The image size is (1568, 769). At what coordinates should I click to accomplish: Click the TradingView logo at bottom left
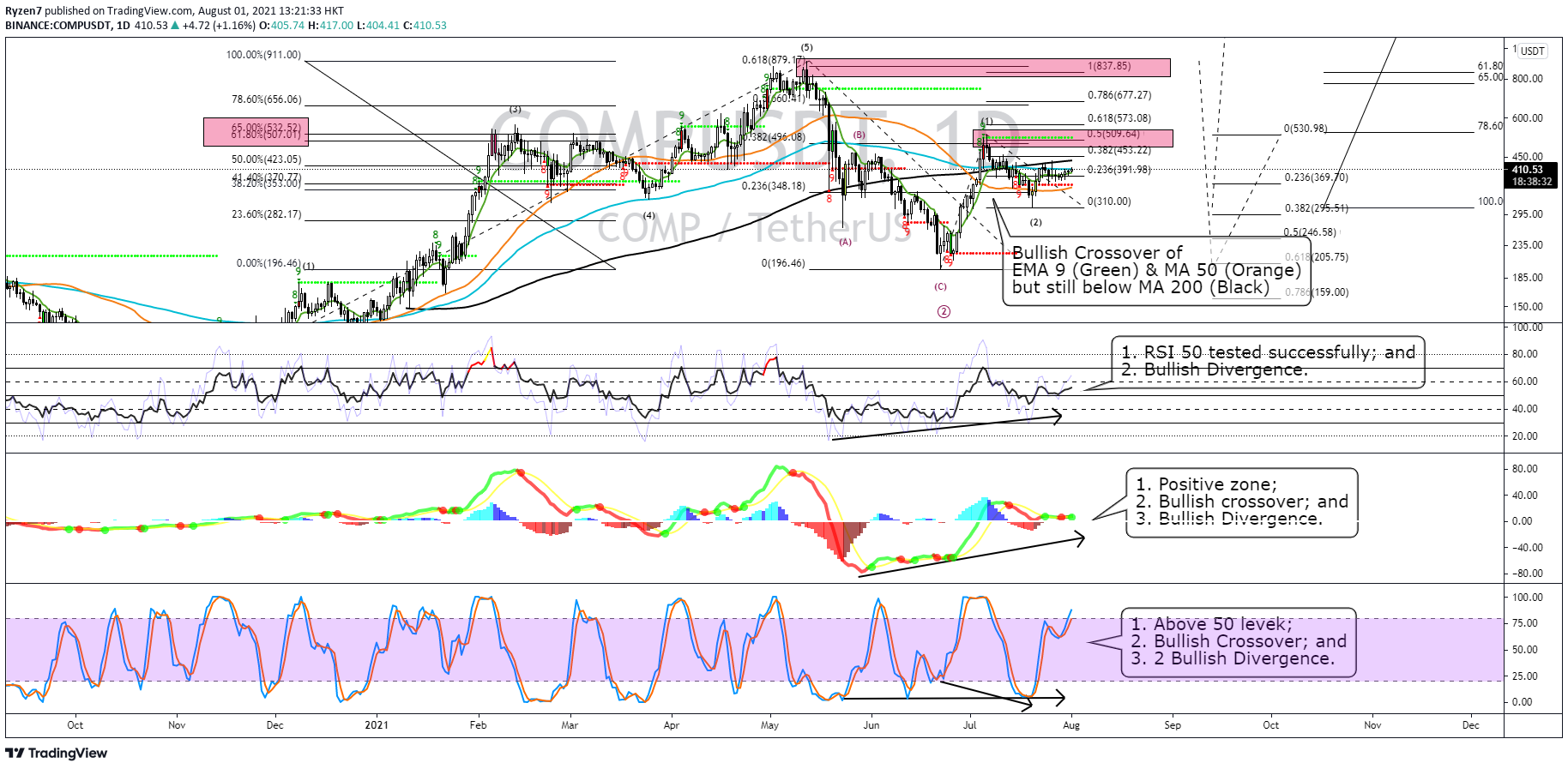(x=57, y=753)
